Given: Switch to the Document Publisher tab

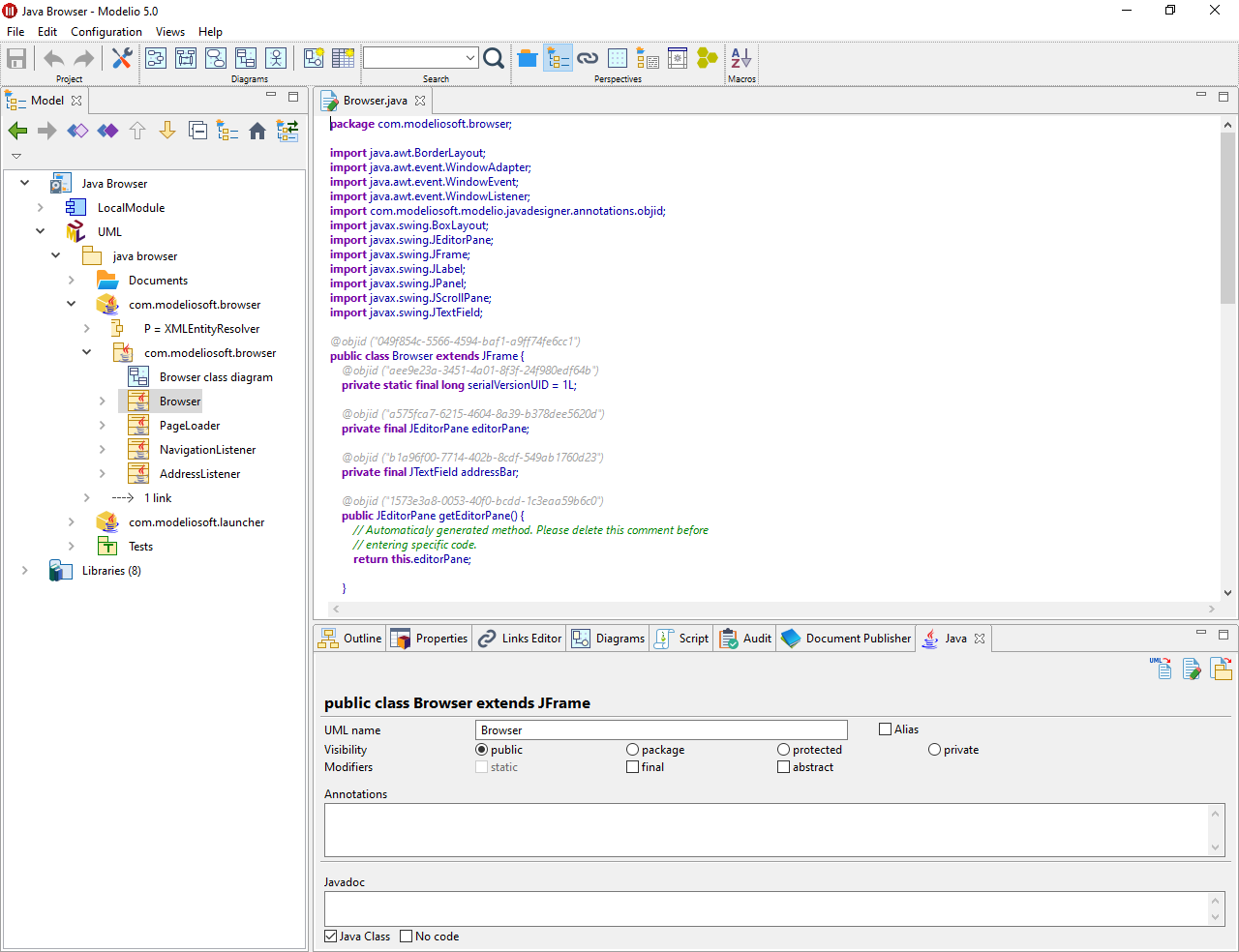Looking at the screenshot, I should 846,639.
